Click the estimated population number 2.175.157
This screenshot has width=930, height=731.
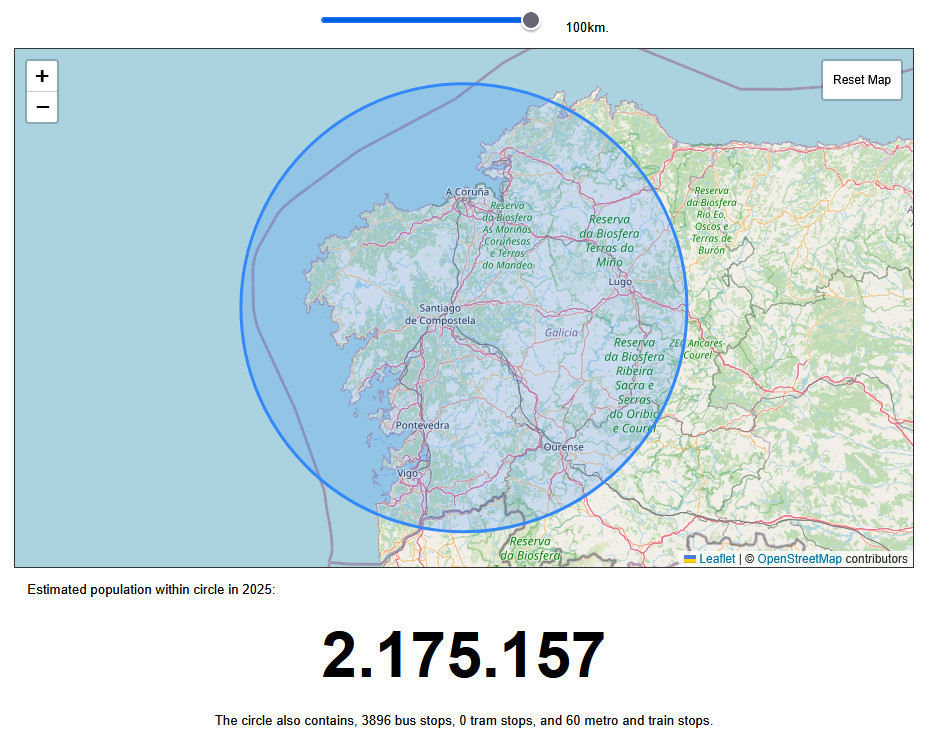(463, 657)
